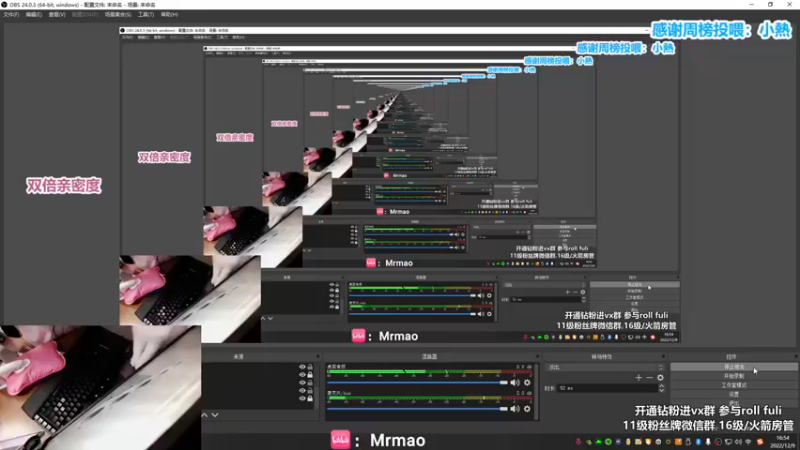Click the 工作室模式 studio mode button
Viewport: 800px width, 450px height.
click(734, 385)
